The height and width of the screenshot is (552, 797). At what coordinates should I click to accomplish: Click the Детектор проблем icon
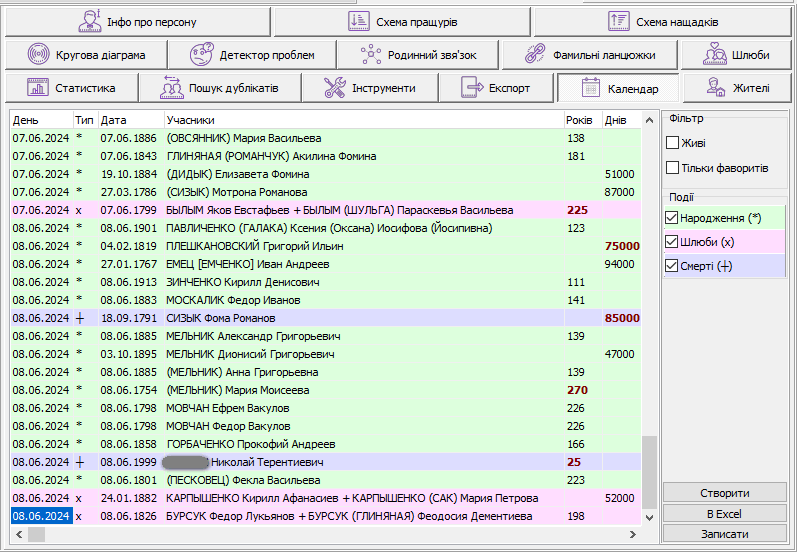pos(202,54)
